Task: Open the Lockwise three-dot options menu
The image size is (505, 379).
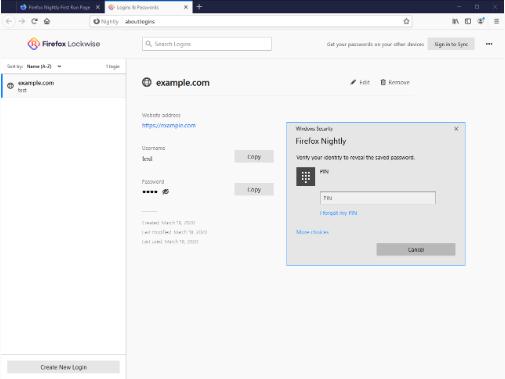Action: coord(489,44)
